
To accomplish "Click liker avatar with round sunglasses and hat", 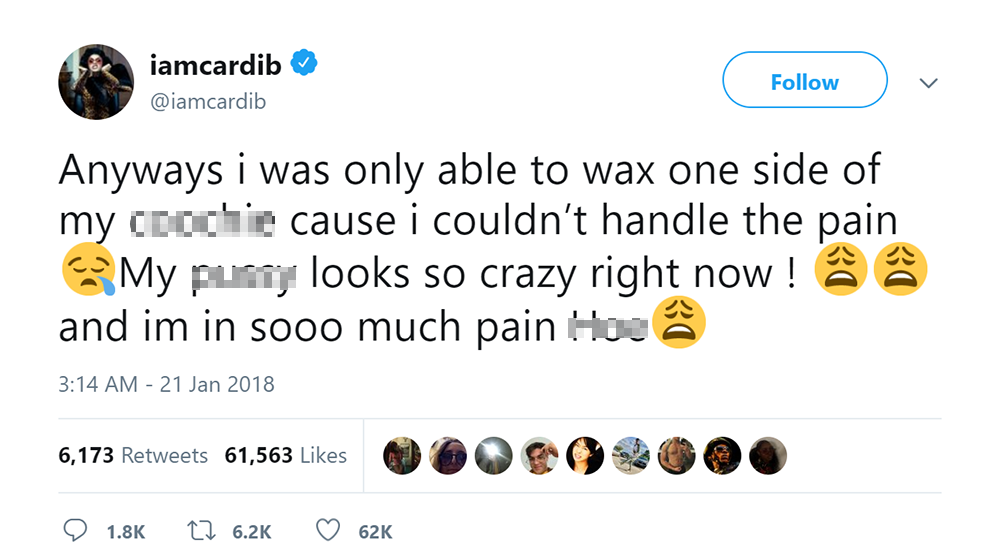I will point(447,456).
